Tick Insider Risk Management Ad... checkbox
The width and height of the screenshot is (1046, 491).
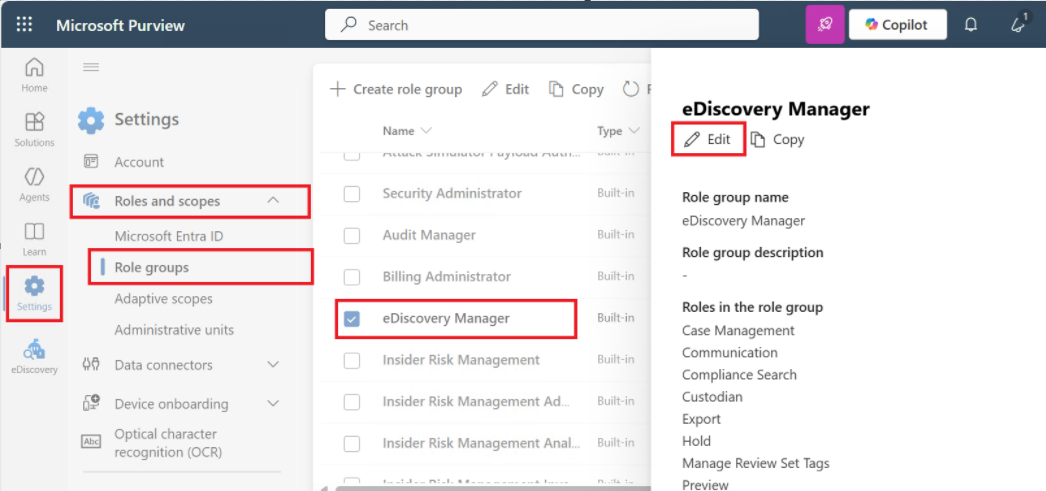352,402
